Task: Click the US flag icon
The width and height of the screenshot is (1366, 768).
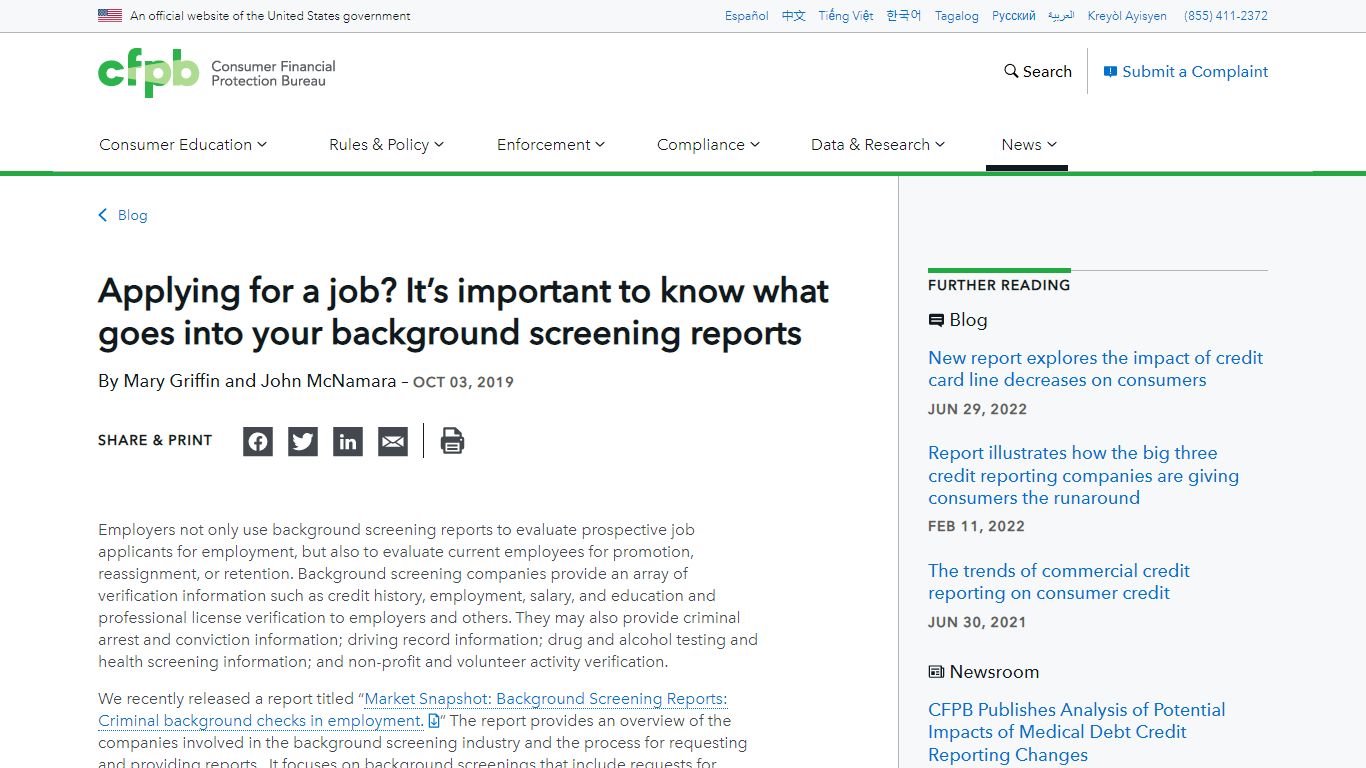Action: (110, 15)
